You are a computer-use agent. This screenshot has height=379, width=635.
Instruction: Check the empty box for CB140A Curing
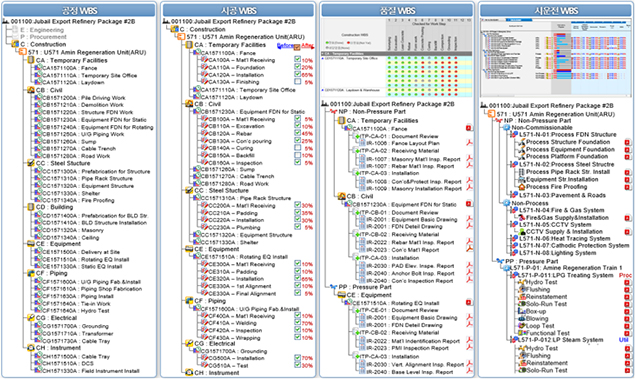298,148
